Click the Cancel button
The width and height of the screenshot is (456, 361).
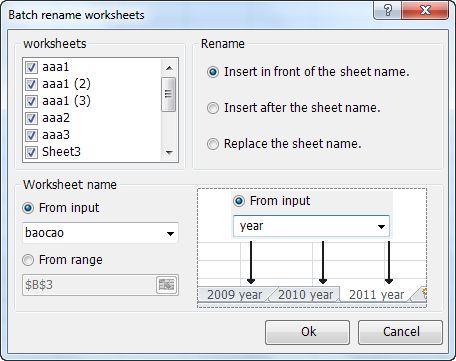coord(400,332)
